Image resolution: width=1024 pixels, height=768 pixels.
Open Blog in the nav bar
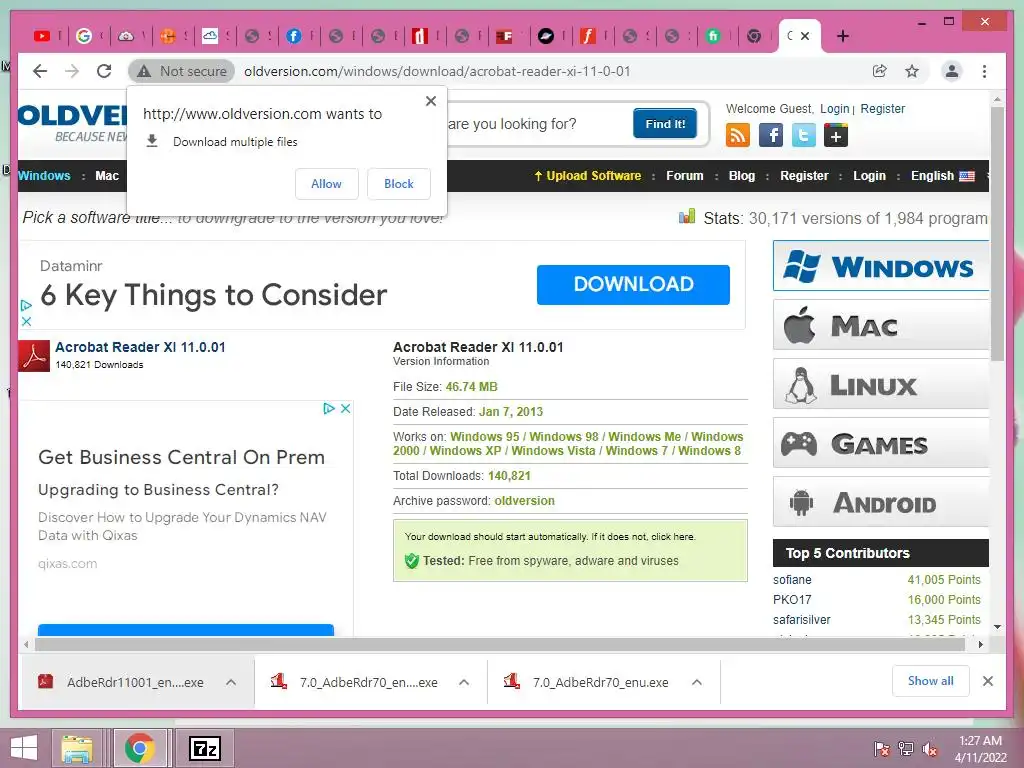point(741,176)
